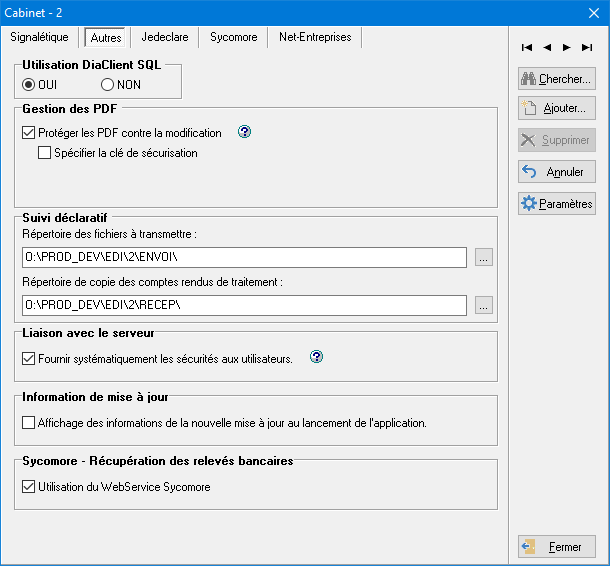Browse for the RECEP copy directory
This screenshot has width=610, height=566.
[x=484, y=304]
